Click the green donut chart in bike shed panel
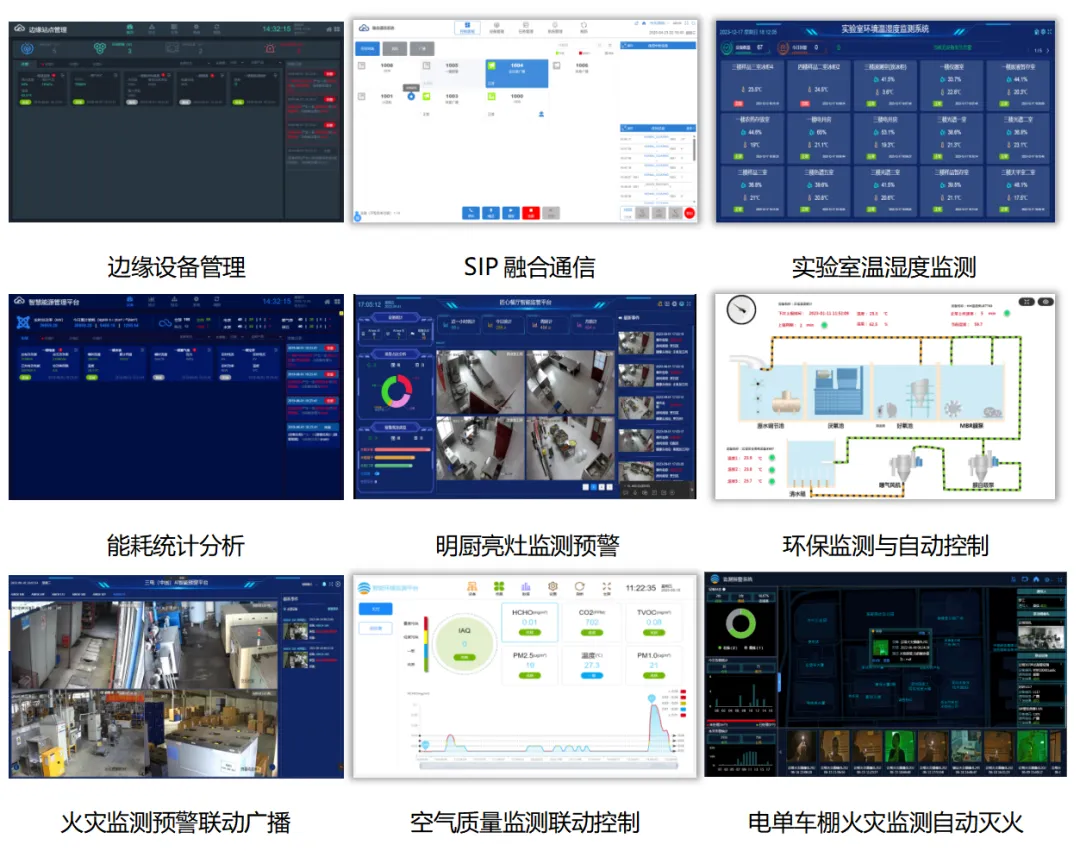1080x851 pixels. pos(739,625)
